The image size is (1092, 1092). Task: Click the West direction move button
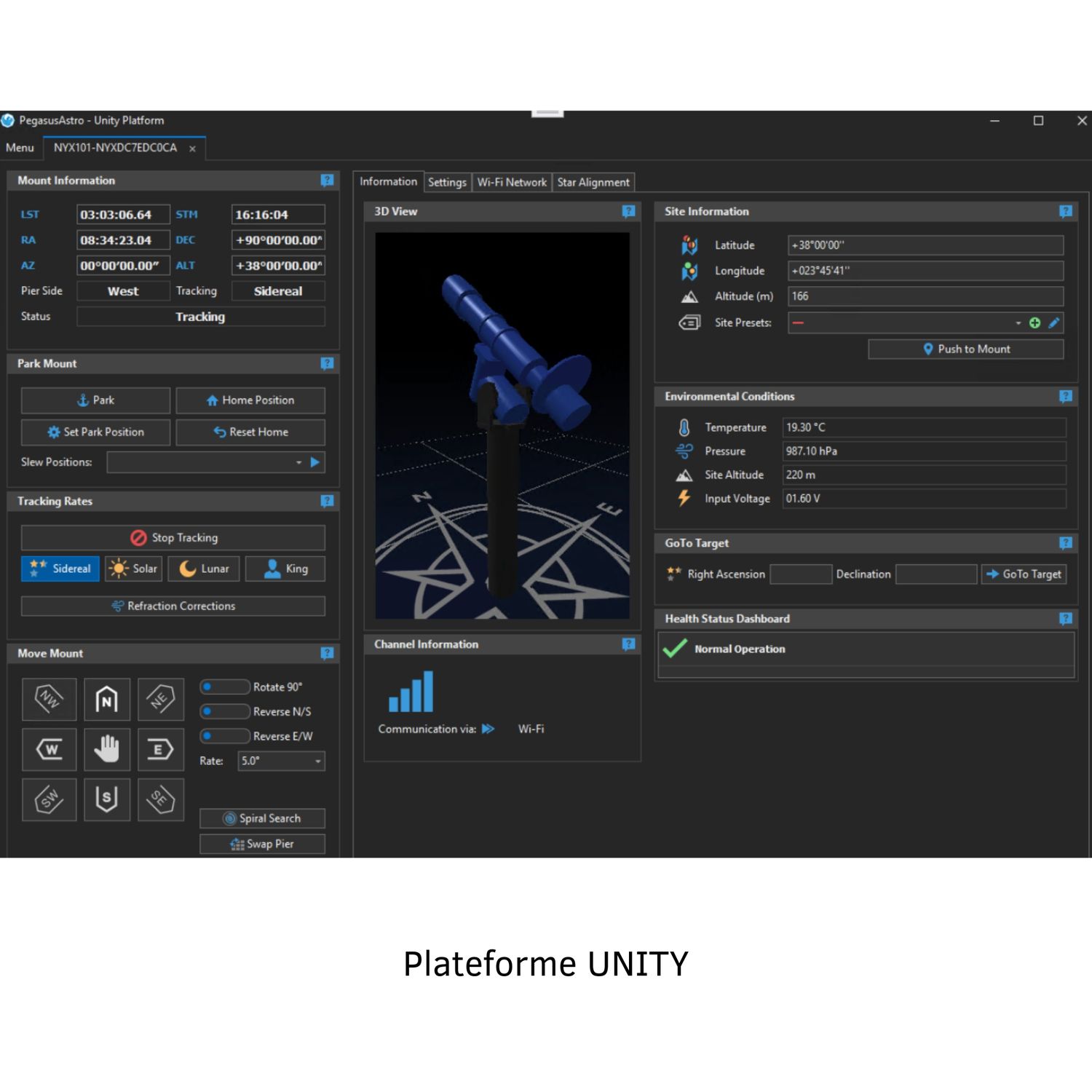(x=49, y=749)
